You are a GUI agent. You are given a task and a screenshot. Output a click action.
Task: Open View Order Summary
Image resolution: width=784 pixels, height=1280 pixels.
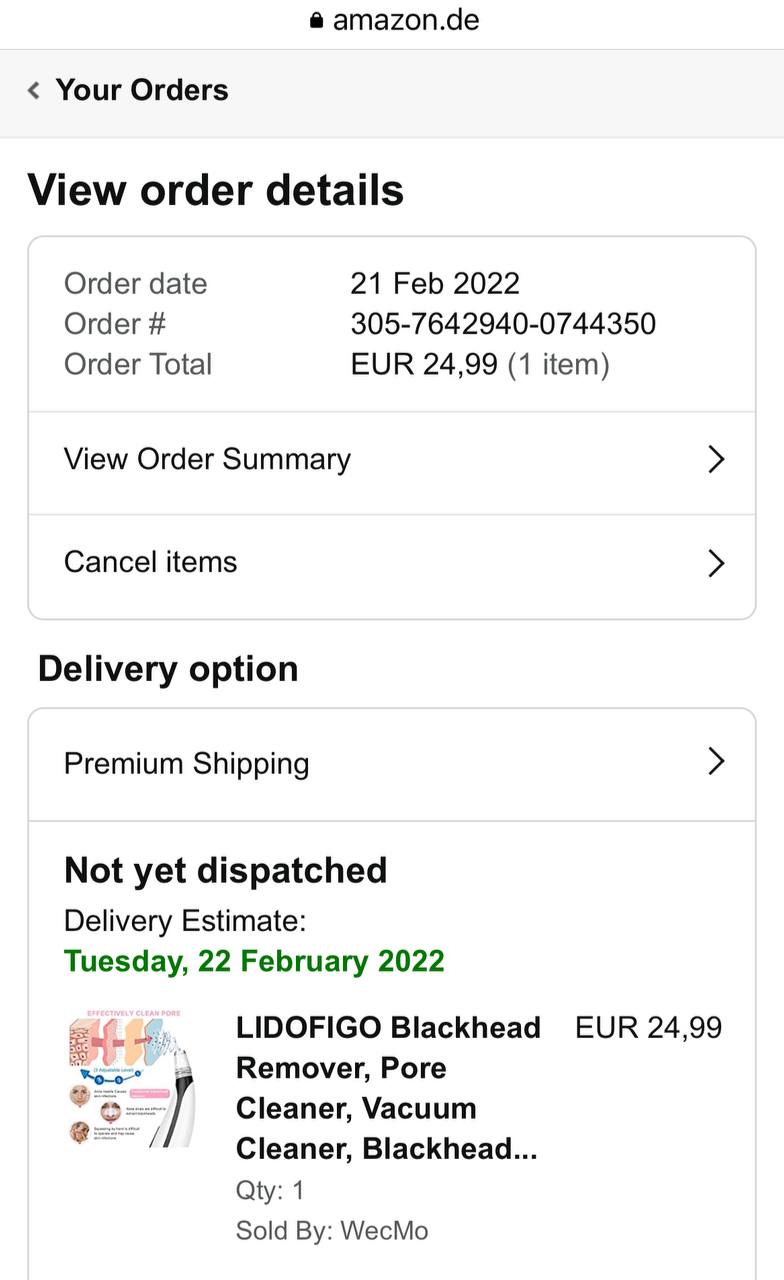point(207,459)
